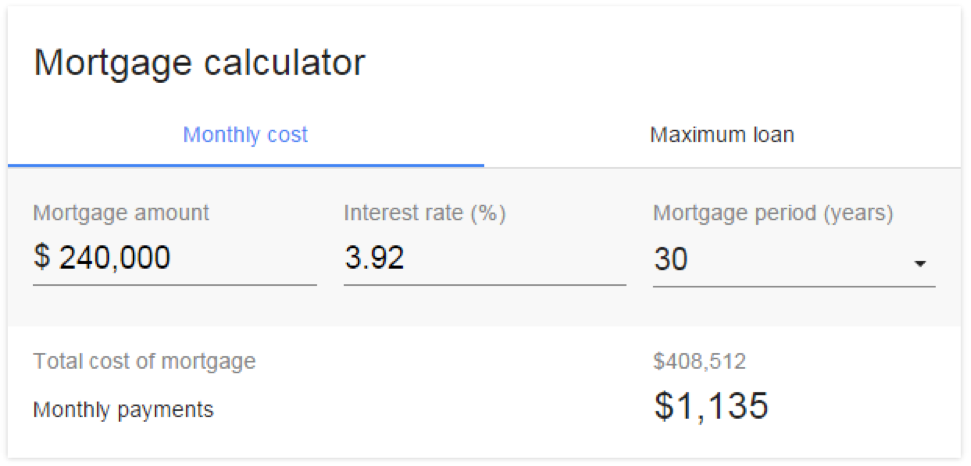Open the Maximum loan tab
Screen dimensions: 971x466
pyautogui.click(x=722, y=135)
